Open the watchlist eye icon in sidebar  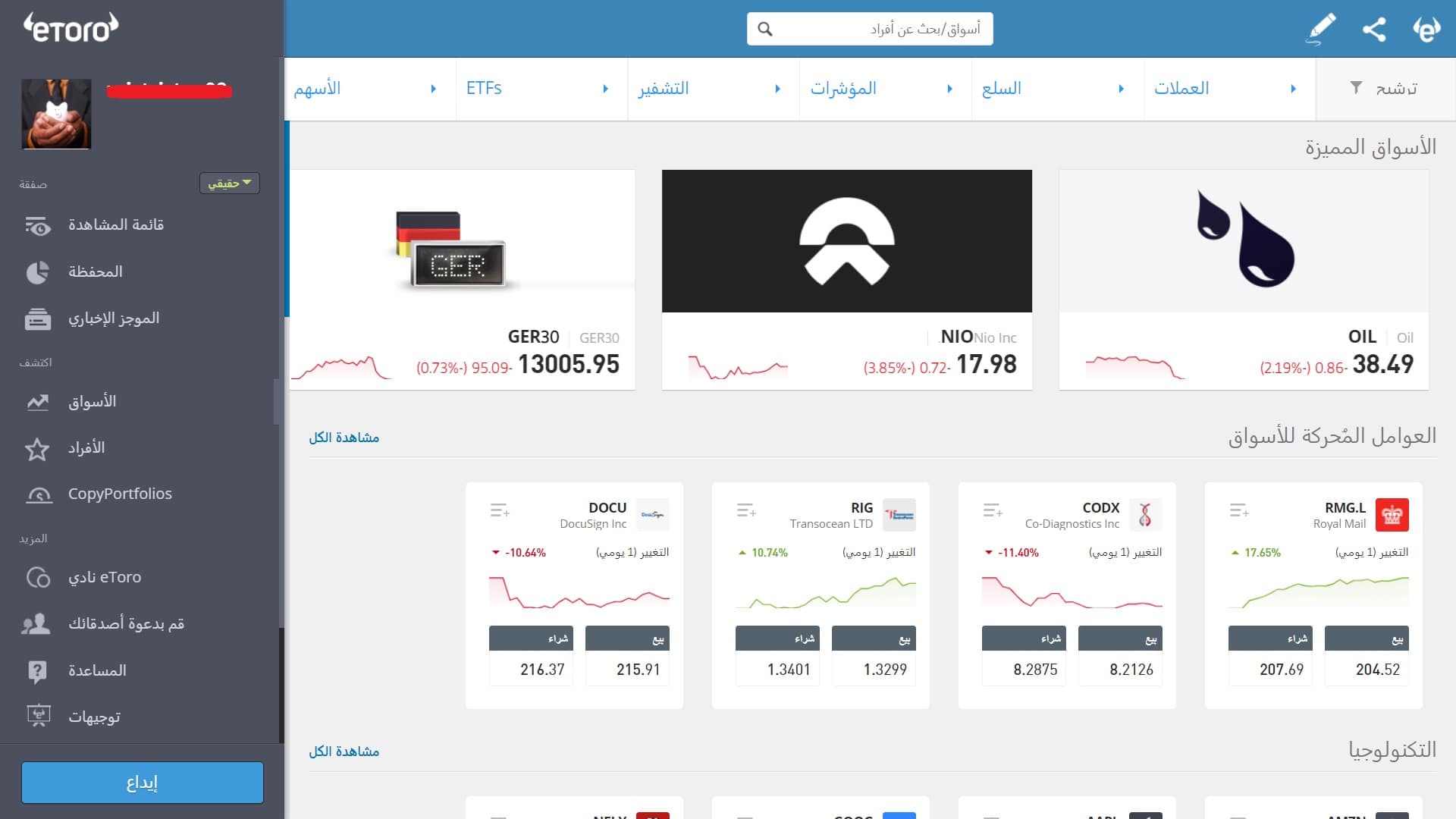point(37,225)
